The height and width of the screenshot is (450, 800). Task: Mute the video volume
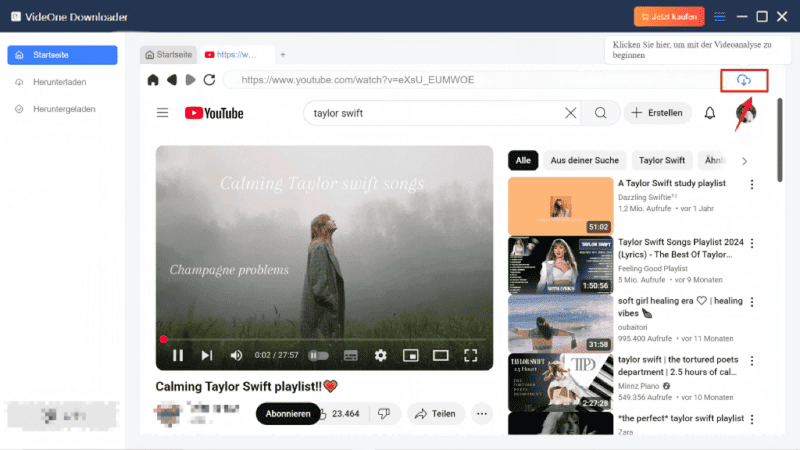[x=236, y=355]
